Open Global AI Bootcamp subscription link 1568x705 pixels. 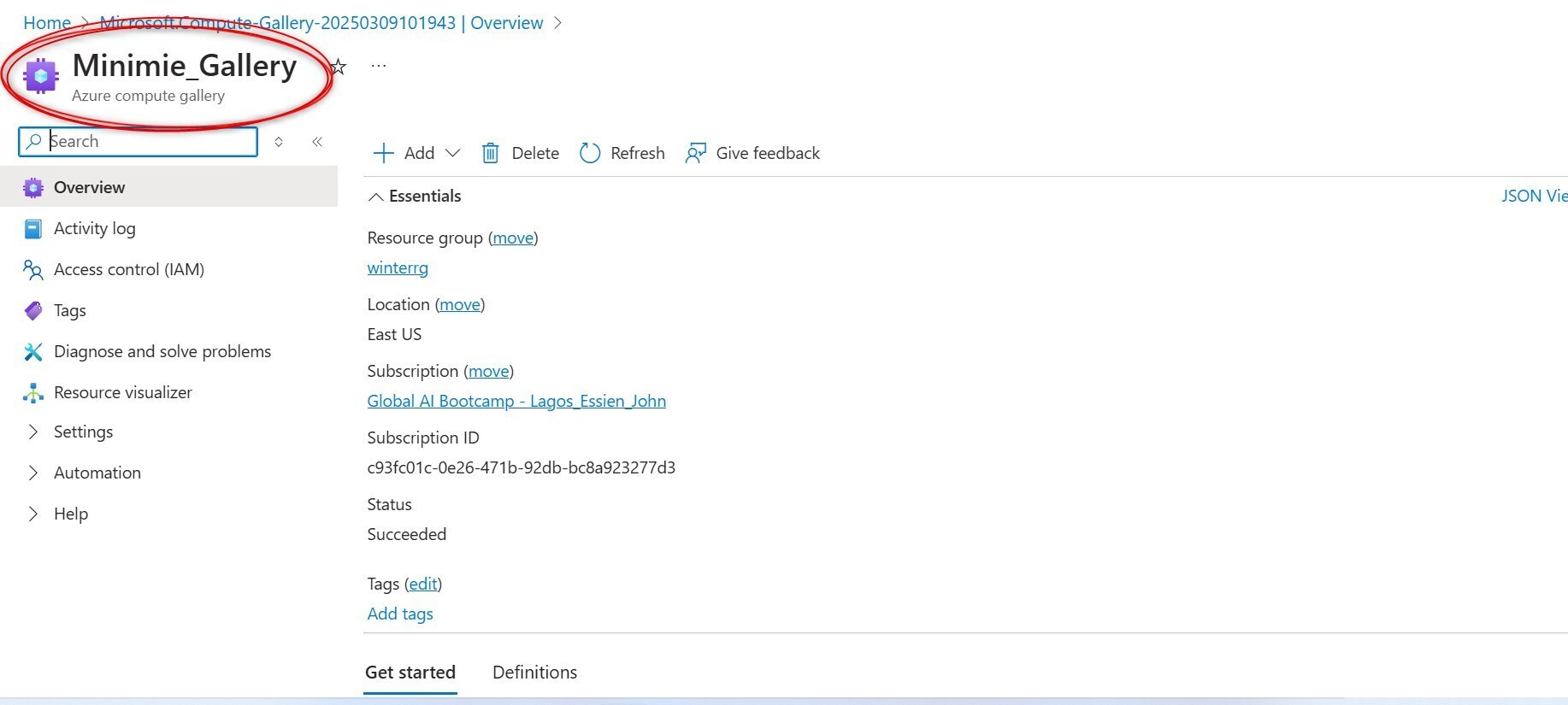[x=516, y=401]
